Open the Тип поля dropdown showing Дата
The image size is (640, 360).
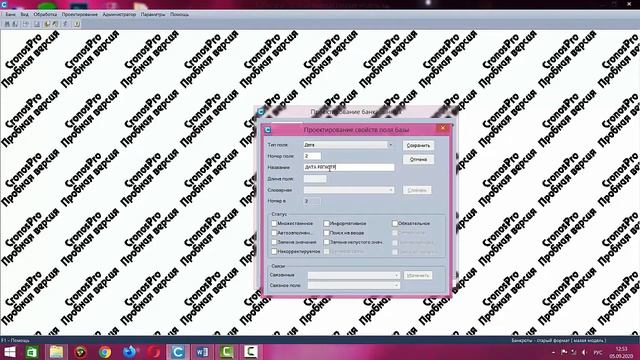click(349, 145)
